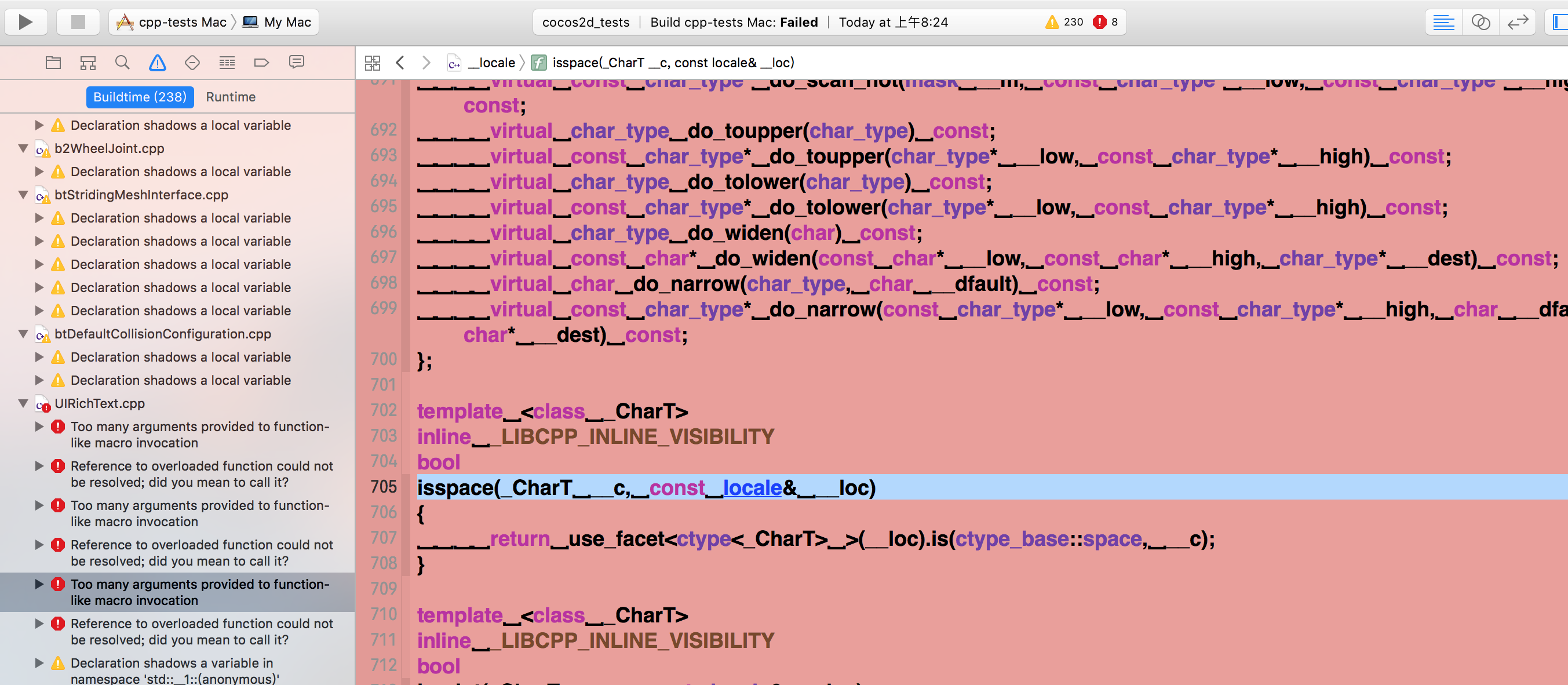Screen dimensions: 1568x685
Task: Show the Standard editor mode
Action: click(1443, 23)
